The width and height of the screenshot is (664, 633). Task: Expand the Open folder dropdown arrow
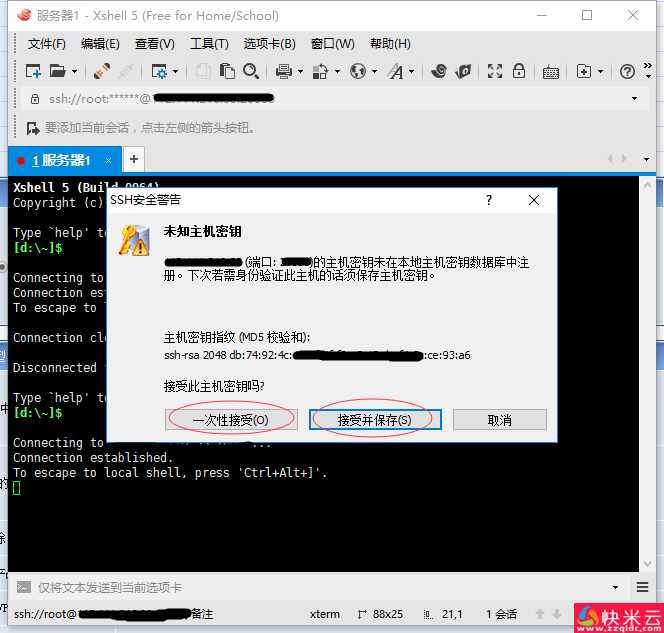tap(75, 72)
